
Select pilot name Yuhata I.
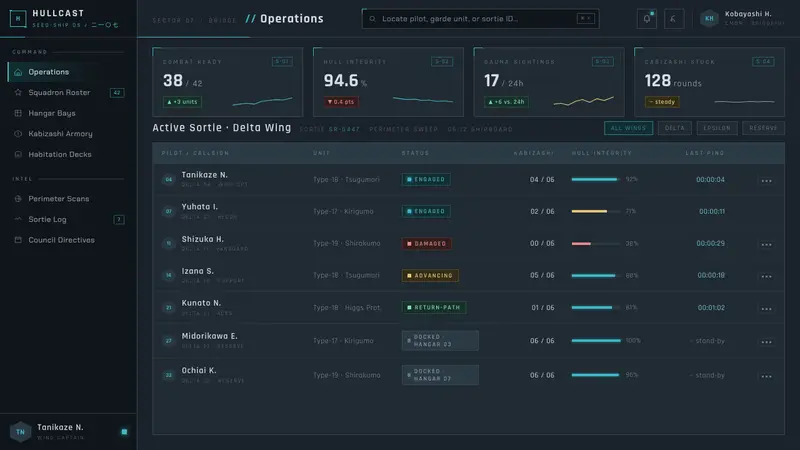click(x=199, y=207)
